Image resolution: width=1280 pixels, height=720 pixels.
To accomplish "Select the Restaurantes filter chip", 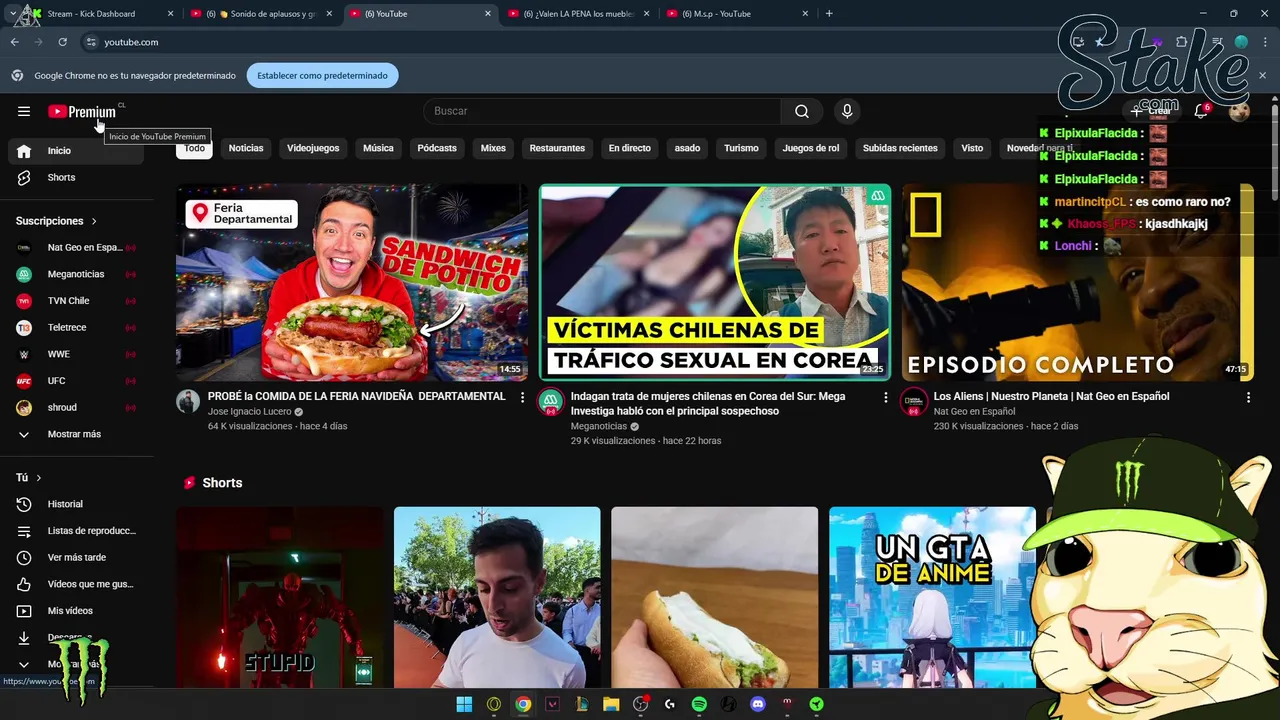I will click(557, 148).
